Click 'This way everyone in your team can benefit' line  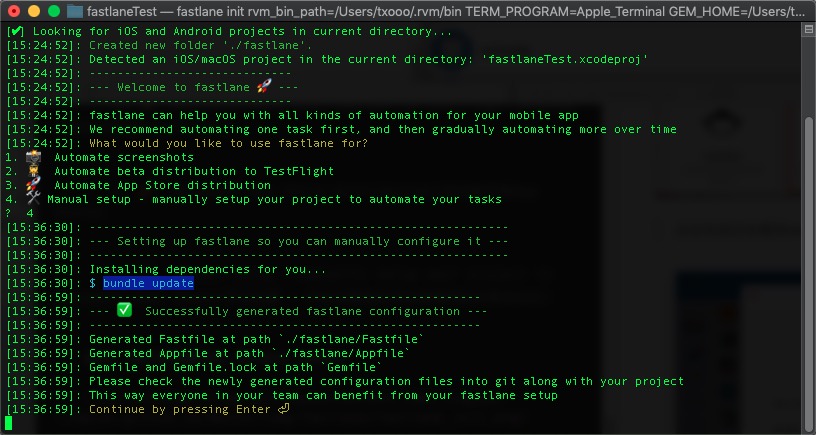click(323, 395)
